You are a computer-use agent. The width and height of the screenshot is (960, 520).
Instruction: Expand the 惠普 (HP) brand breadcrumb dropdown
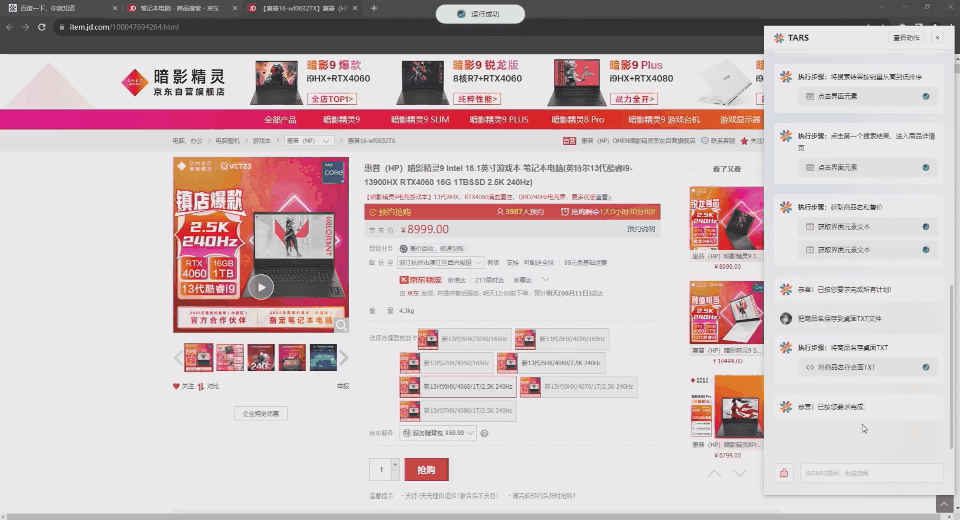click(309, 141)
